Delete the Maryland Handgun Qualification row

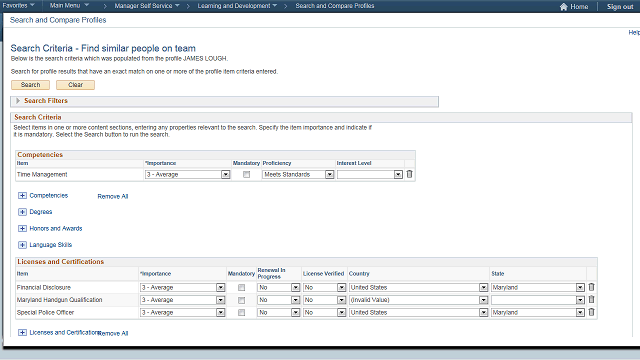click(x=591, y=300)
